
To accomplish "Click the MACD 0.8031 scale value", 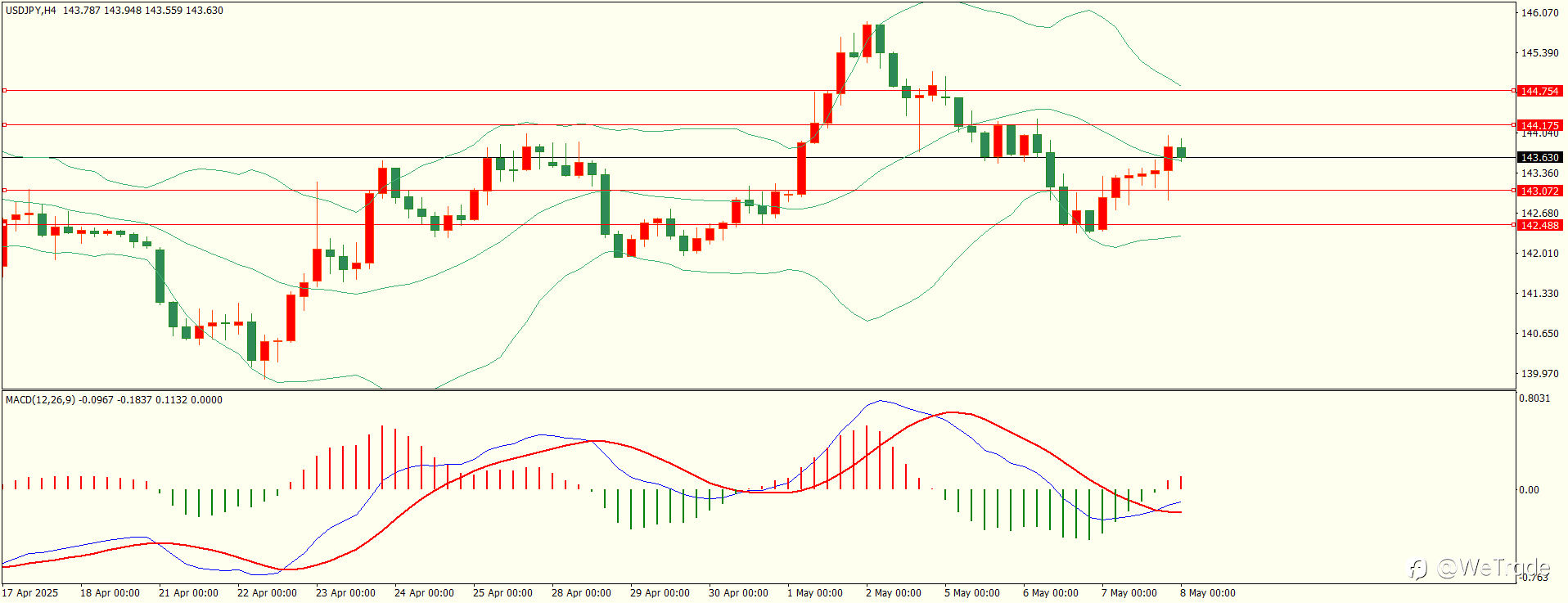I will (x=1534, y=398).
